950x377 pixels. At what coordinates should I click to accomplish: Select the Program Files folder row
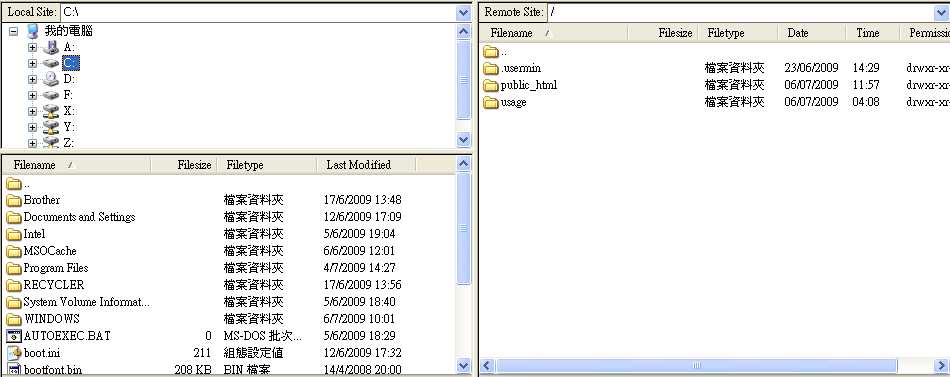[229, 268]
